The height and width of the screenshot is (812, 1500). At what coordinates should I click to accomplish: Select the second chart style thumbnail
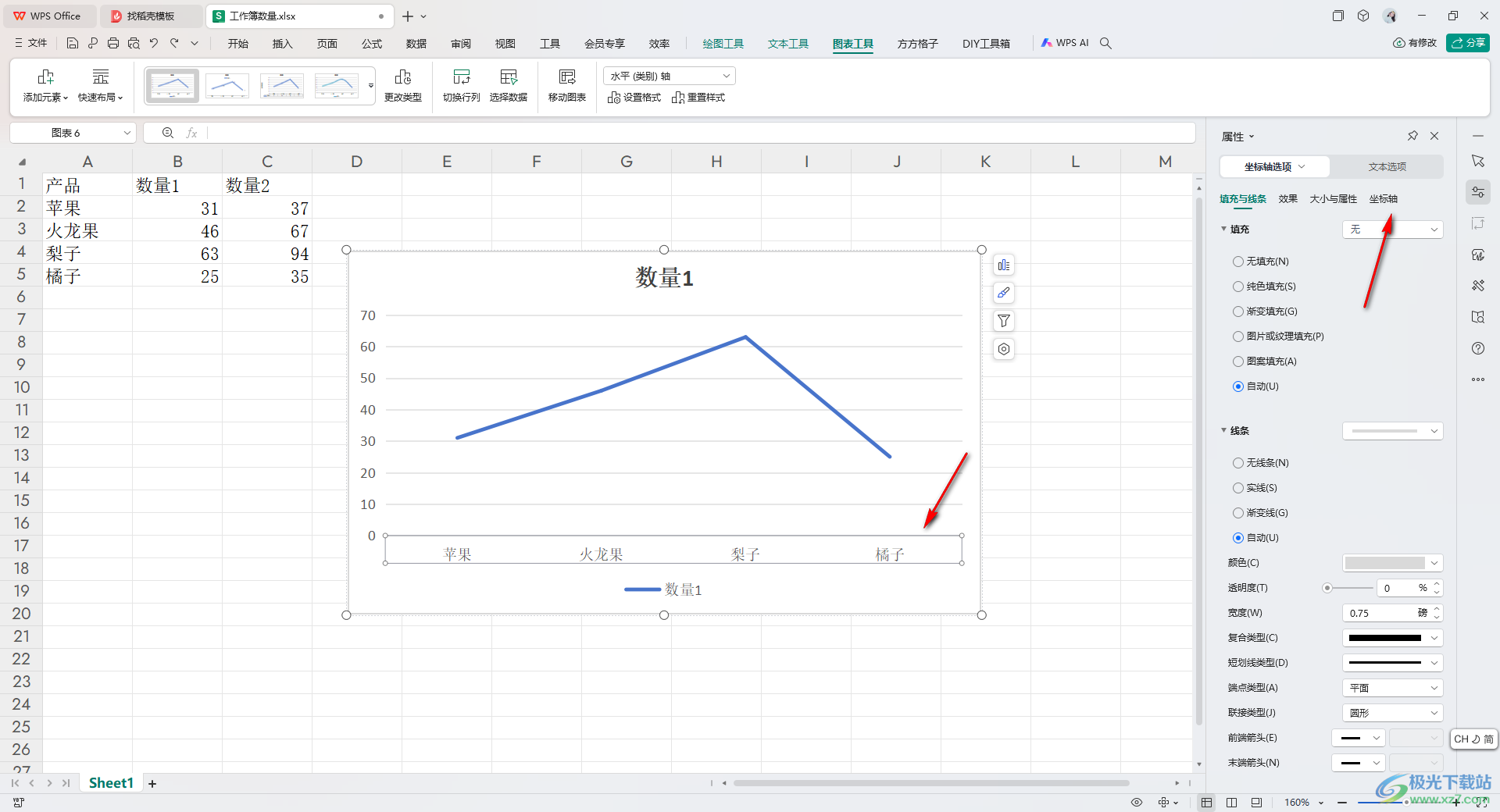[x=227, y=86]
